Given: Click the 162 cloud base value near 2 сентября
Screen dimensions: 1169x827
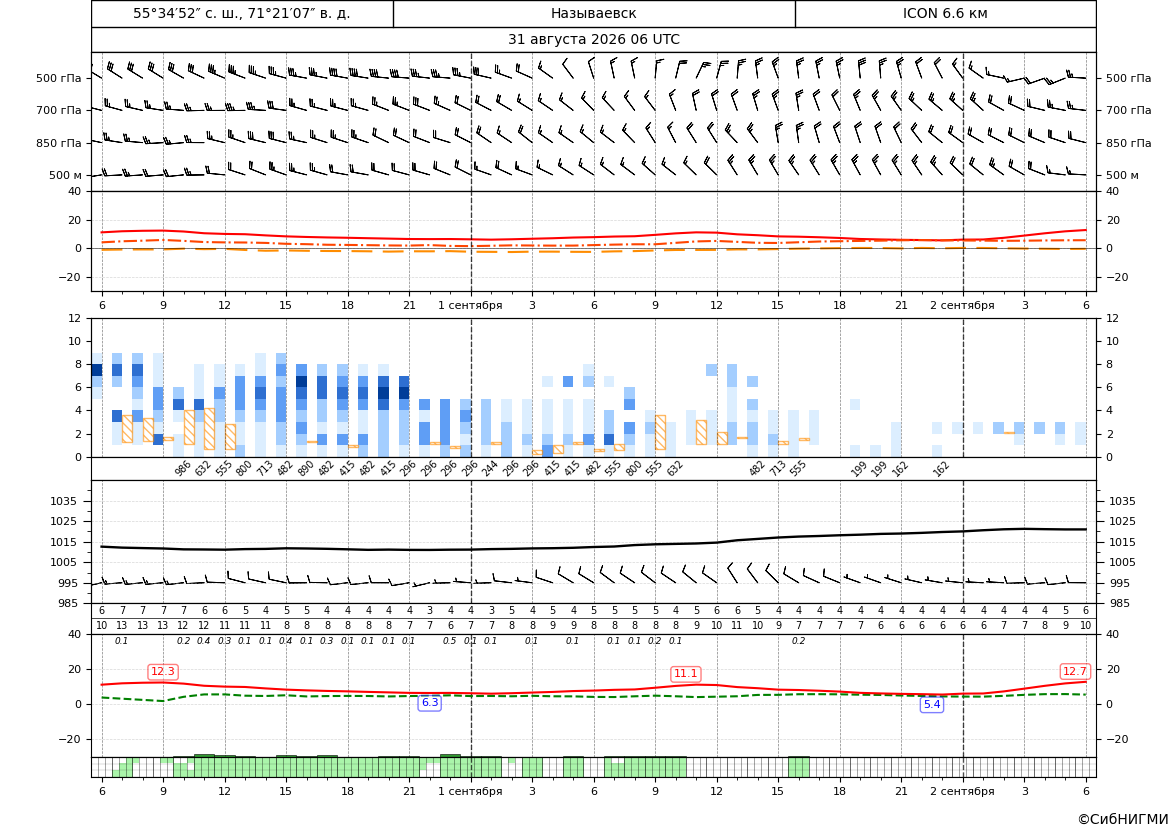Looking at the screenshot, I should click(x=941, y=468).
